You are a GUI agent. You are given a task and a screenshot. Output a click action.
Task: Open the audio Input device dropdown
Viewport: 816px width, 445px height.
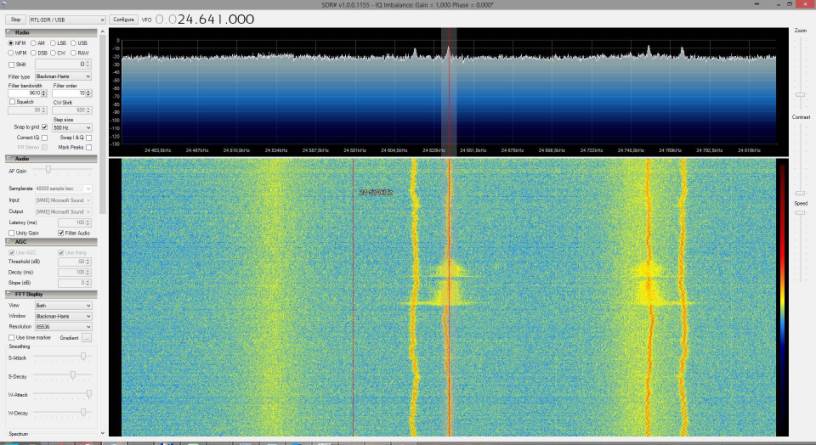point(63,200)
